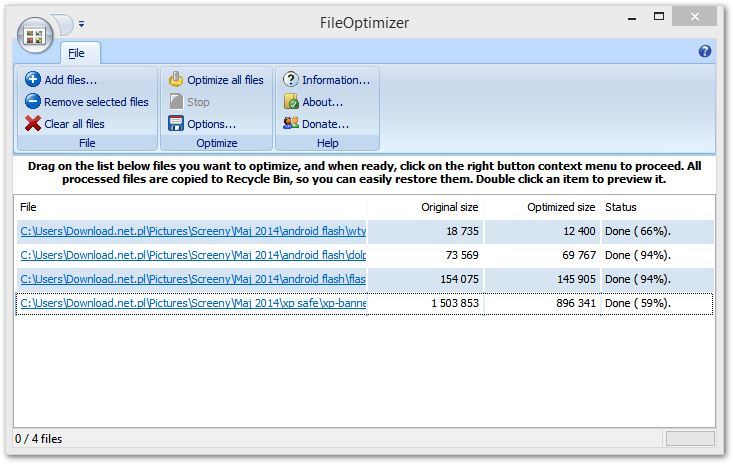Click the About icon

point(291,101)
